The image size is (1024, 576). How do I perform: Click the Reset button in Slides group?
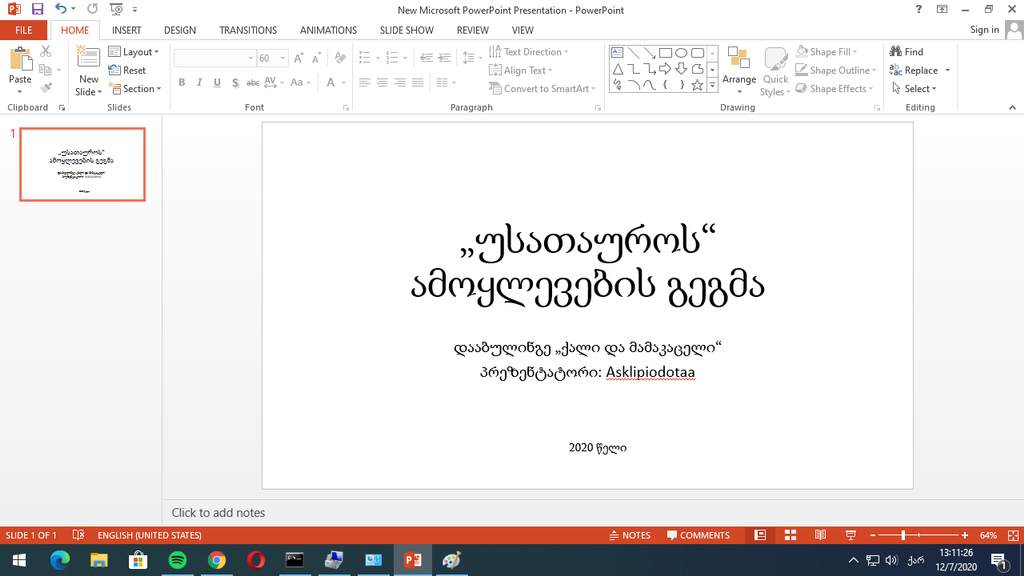(127, 70)
